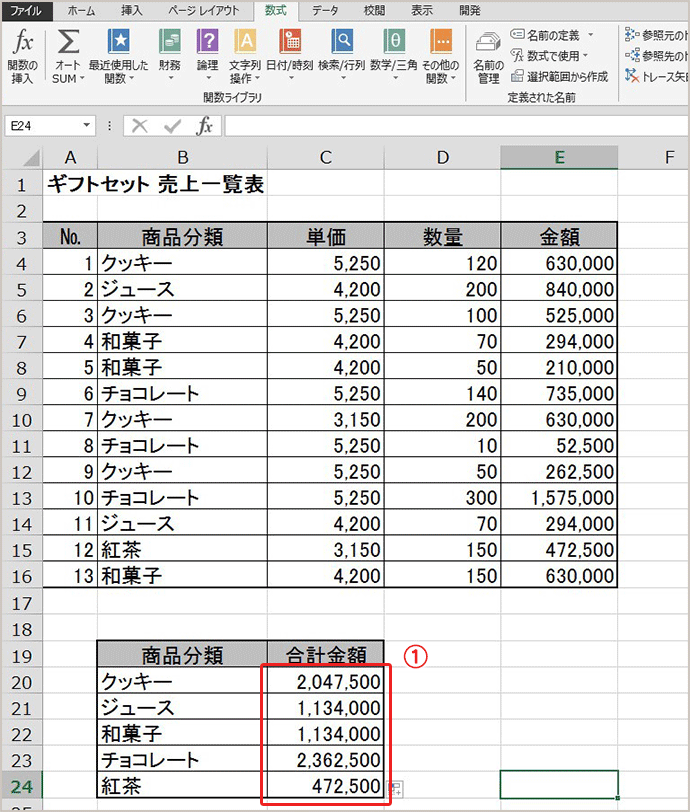The image size is (690, 812).
Task: Switch to the Home (ホーム) tab
Action: coord(81,10)
